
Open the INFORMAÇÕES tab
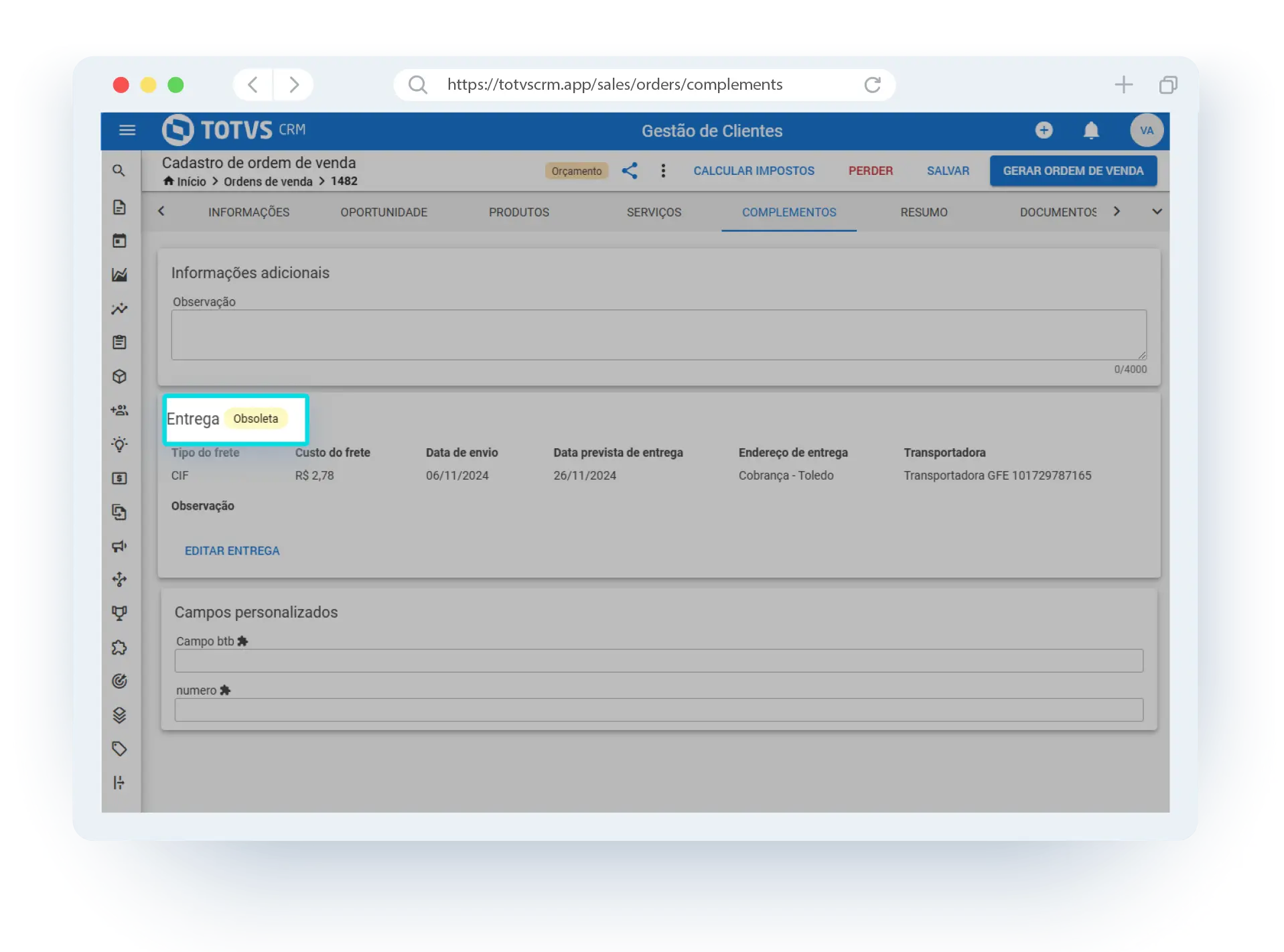248,212
